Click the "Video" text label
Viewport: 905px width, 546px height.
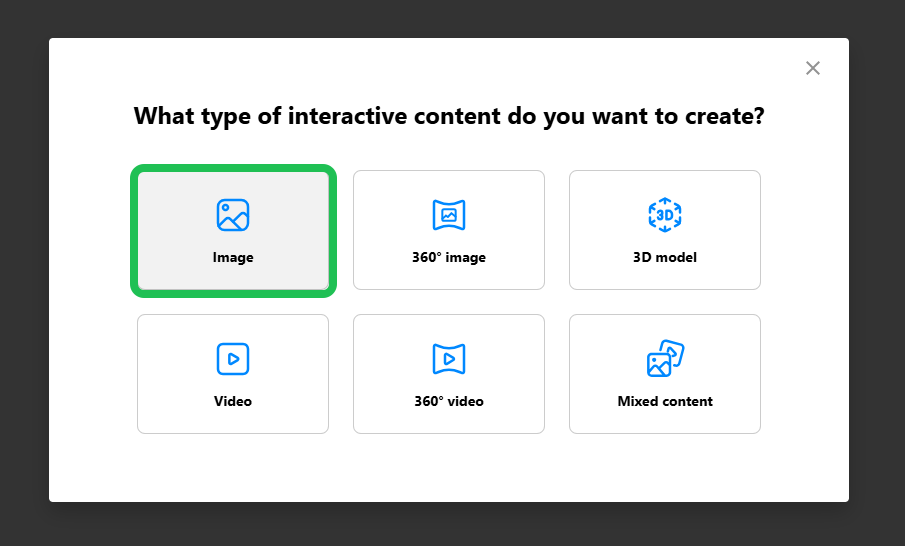point(233,402)
